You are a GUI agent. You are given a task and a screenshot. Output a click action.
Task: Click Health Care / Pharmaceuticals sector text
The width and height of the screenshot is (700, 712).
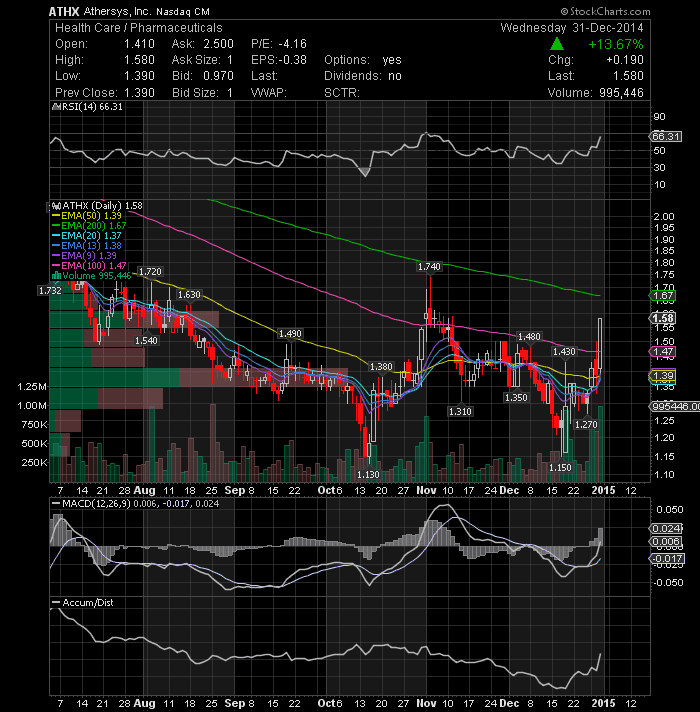pos(139,28)
